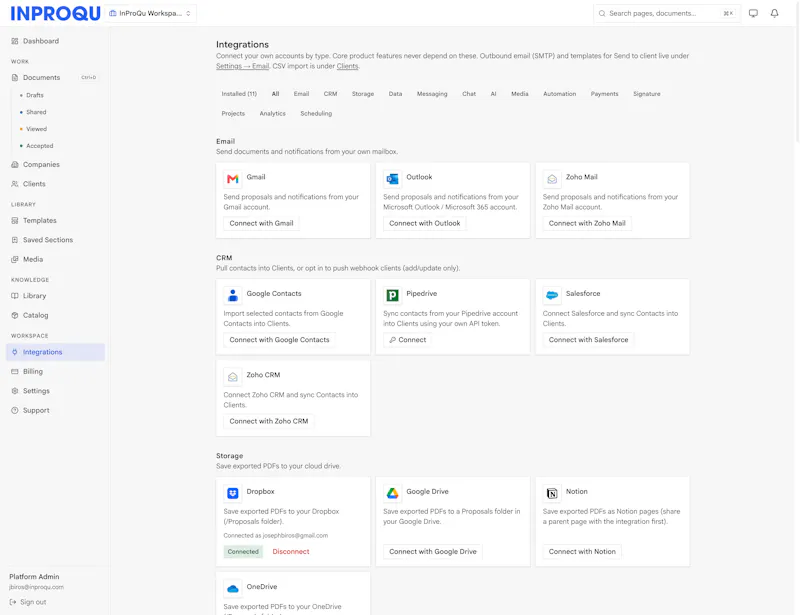Click Connect with Google Contacts
Screen dimensions: 800x615
[279, 340]
